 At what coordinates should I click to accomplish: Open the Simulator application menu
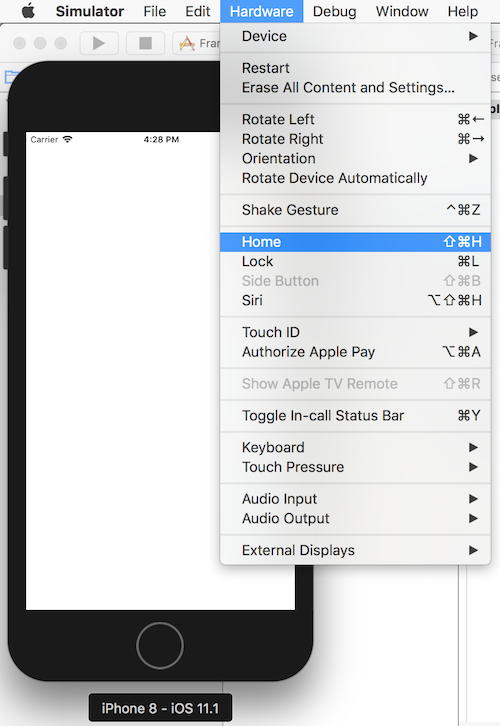click(90, 11)
